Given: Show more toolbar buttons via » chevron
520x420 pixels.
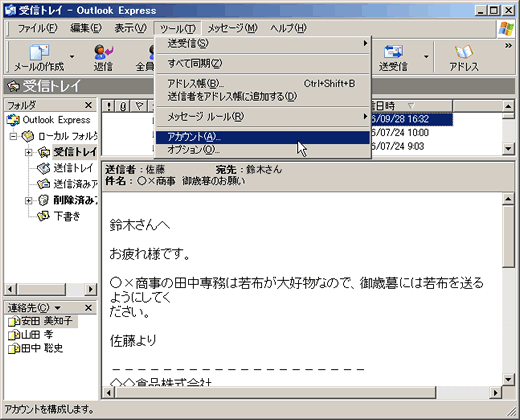Looking at the screenshot, I should click(508, 46).
